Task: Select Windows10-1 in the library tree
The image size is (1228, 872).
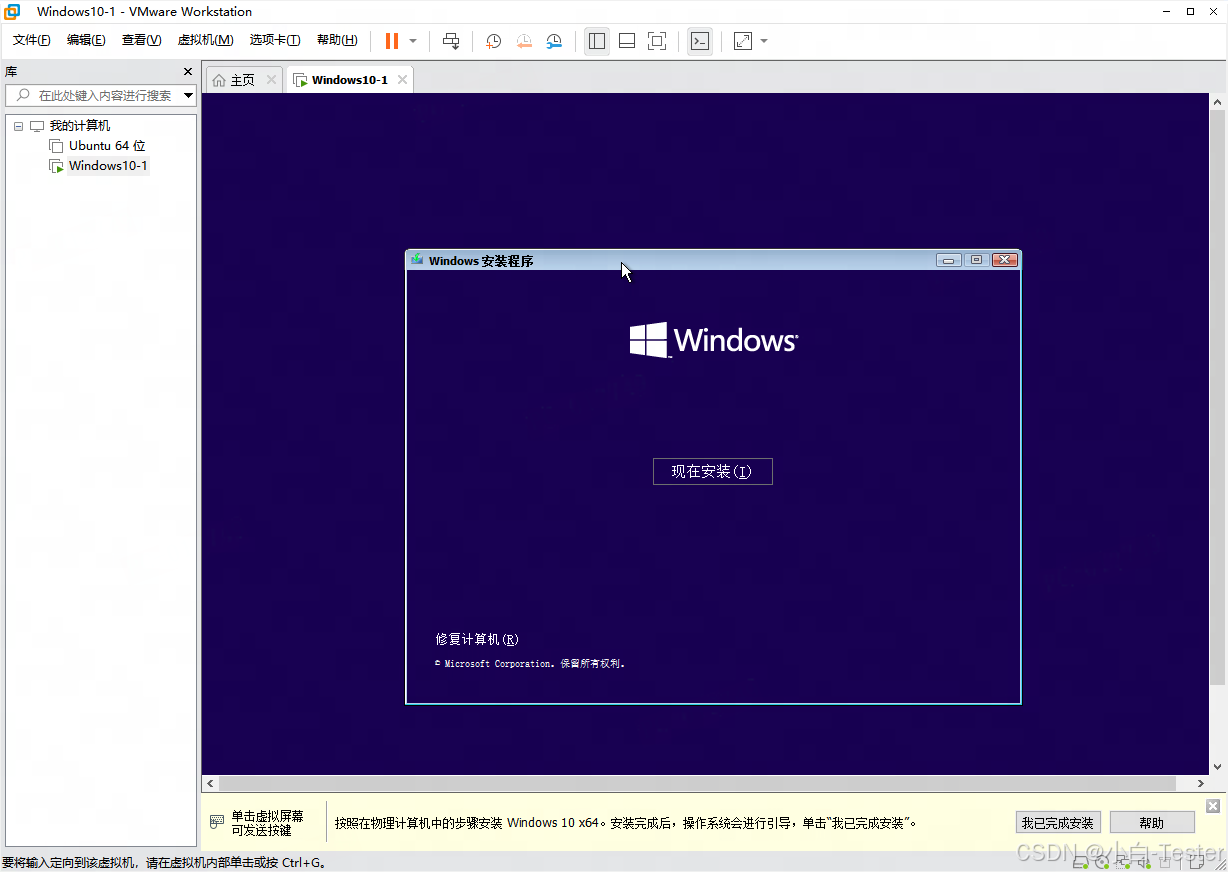Action: pyautogui.click(x=108, y=166)
